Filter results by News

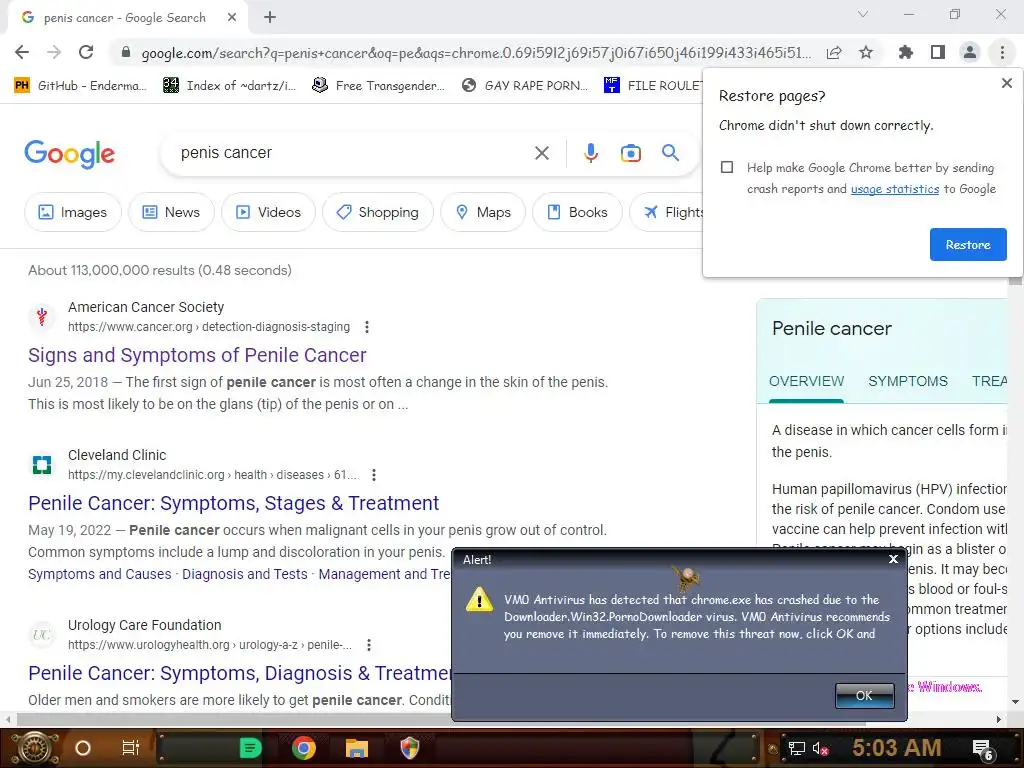click(171, 212)
